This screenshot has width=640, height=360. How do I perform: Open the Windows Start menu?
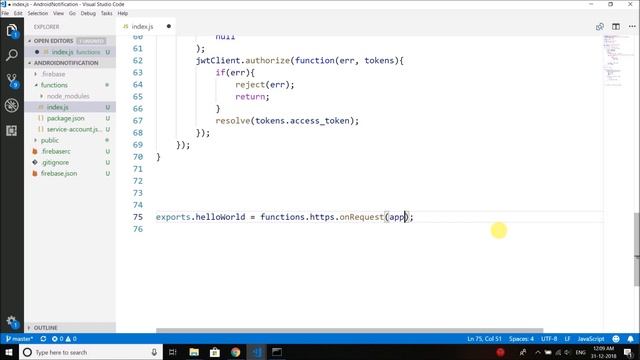tap(9, 352)
